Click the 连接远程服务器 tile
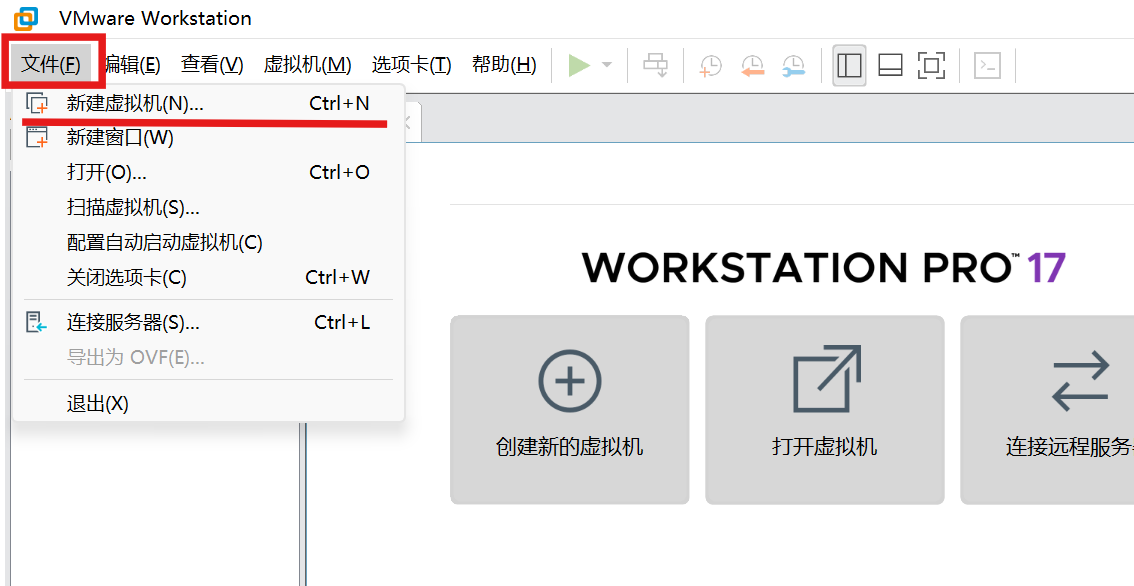 coord(1050,410)
